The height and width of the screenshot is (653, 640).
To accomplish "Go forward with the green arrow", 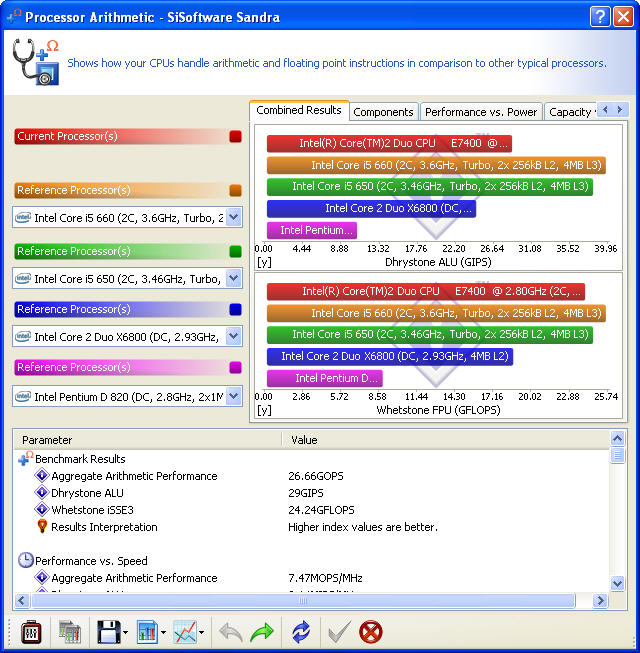I will pos(262,633).
